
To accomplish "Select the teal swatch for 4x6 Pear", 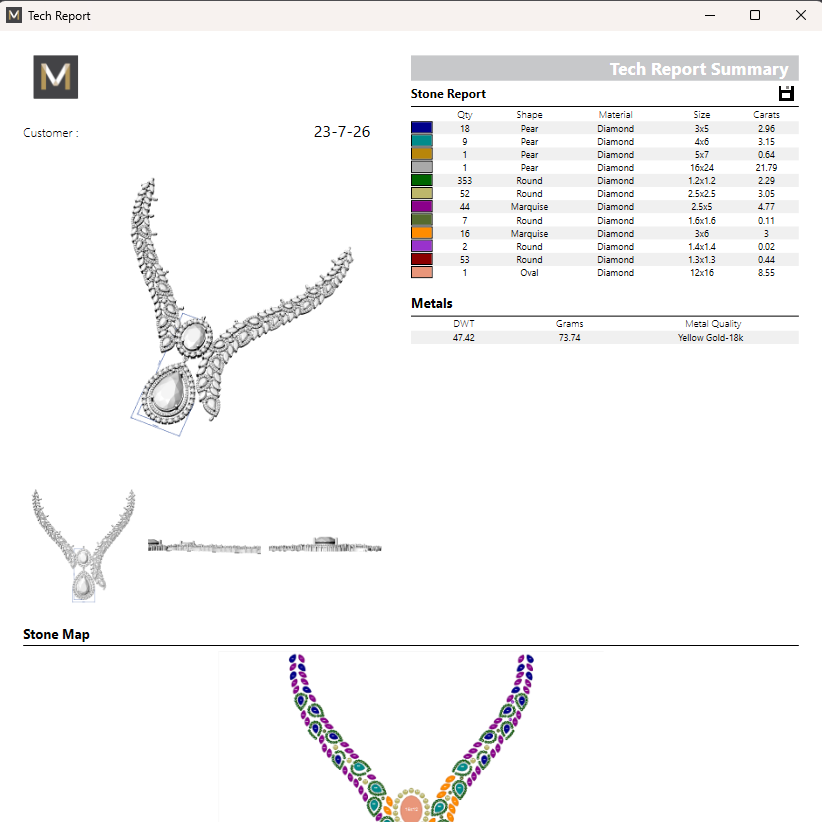I will click(421, 141).
